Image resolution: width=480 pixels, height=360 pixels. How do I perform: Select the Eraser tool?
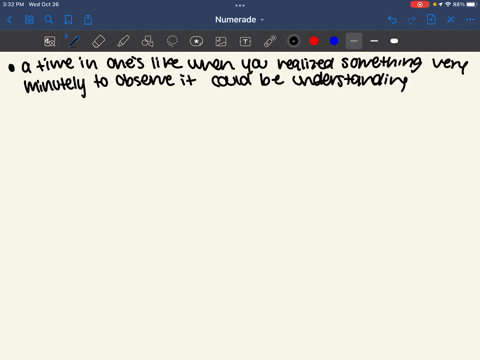coord(99,41)
